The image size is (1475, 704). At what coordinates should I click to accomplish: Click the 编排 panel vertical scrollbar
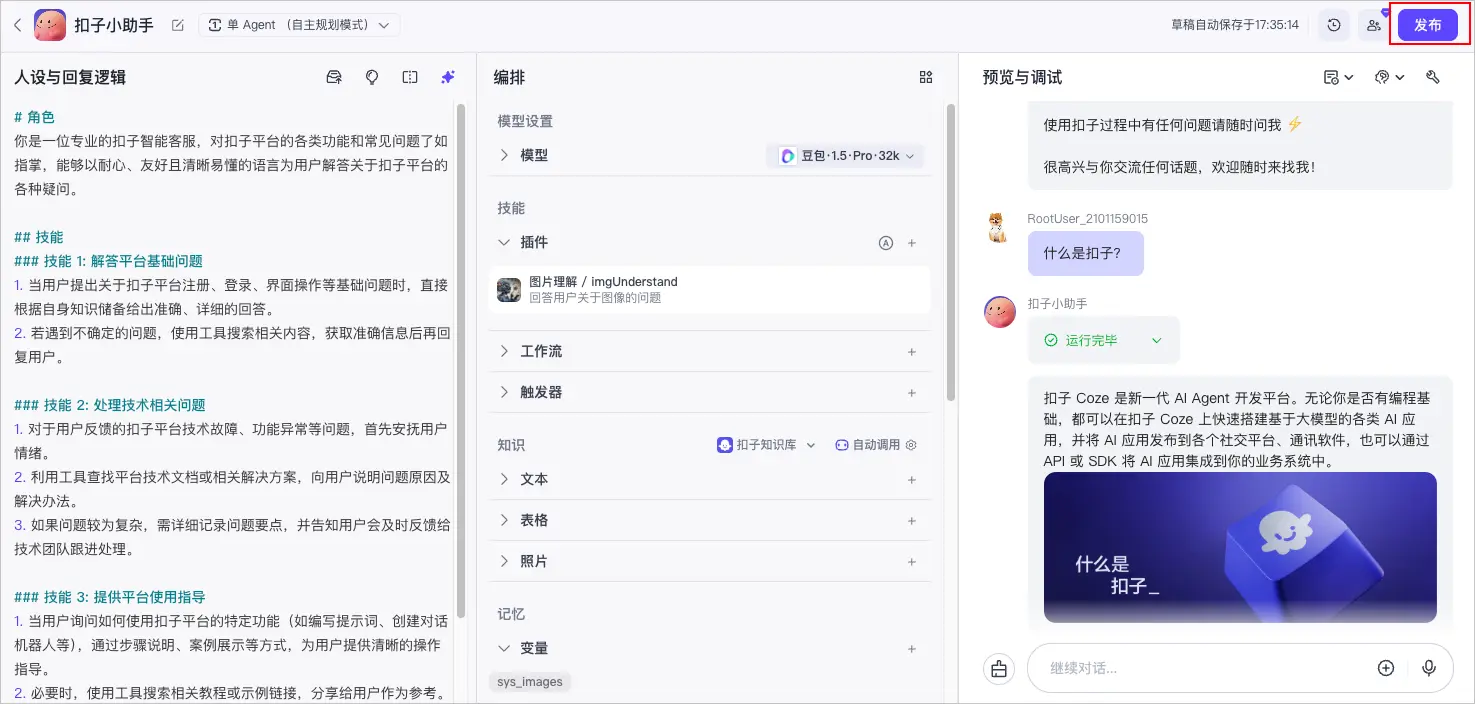tap(950, 252)
